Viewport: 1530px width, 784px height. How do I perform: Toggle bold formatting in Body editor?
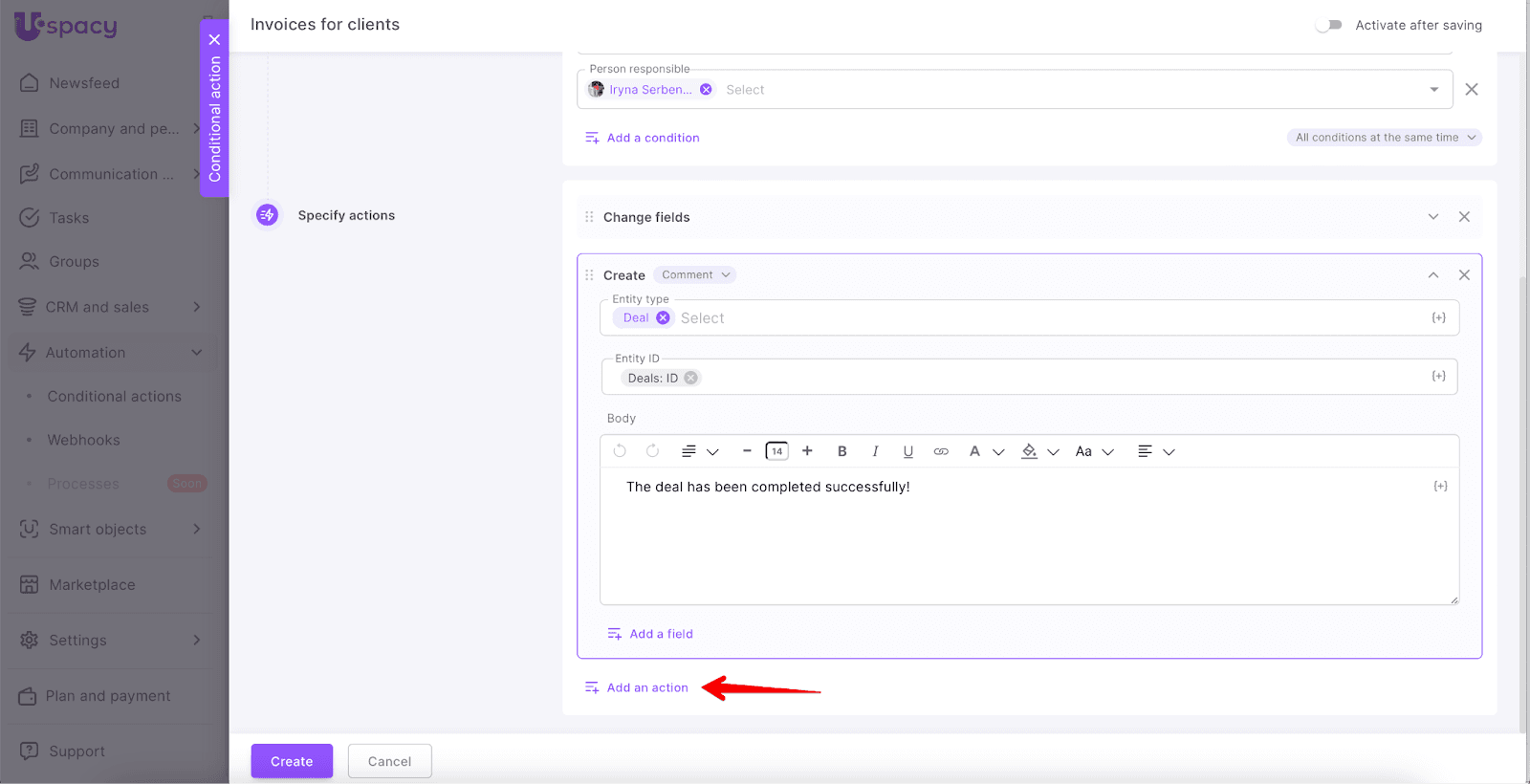coord(841,451)
